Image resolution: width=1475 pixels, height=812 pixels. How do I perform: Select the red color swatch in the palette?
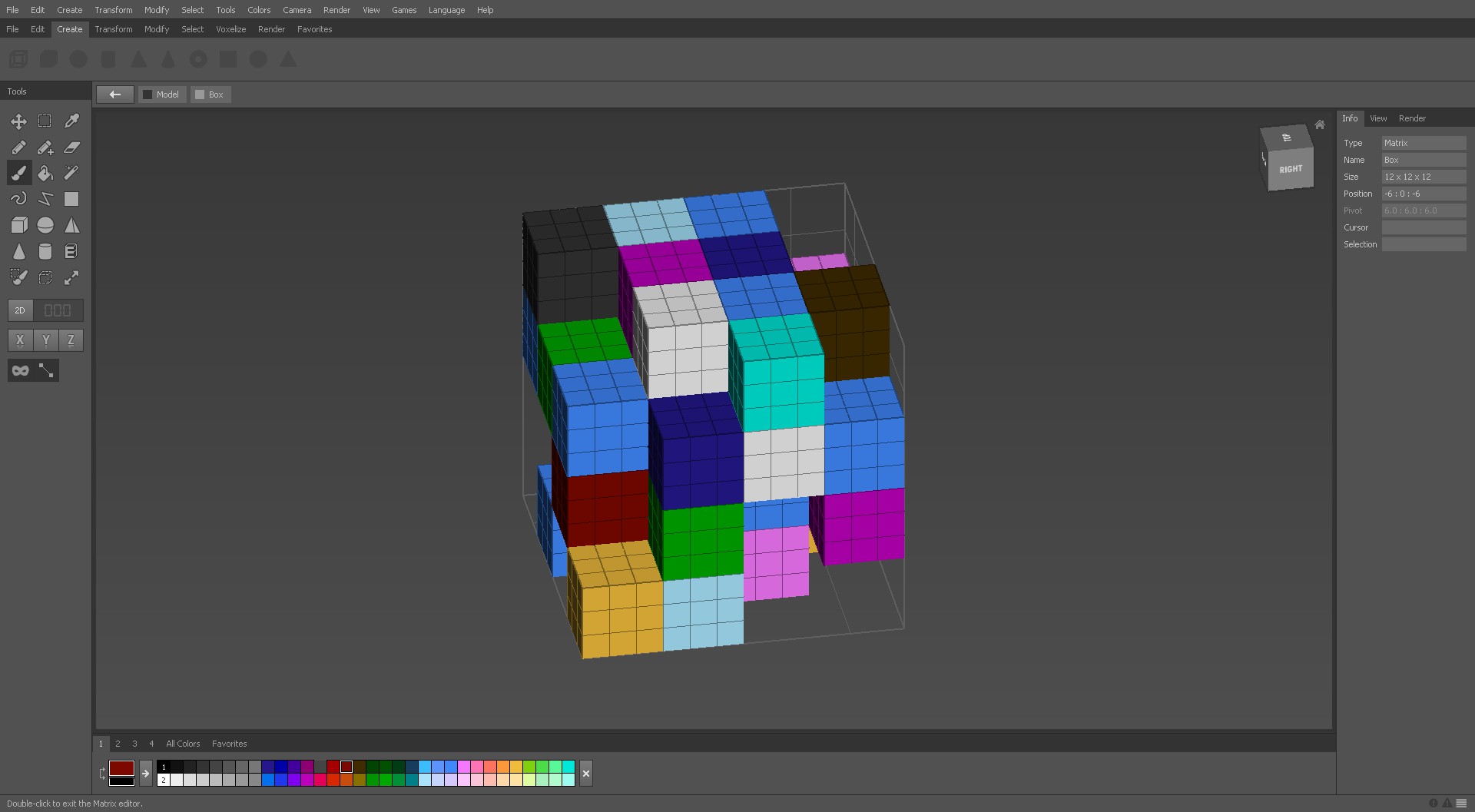pos(332,767)
